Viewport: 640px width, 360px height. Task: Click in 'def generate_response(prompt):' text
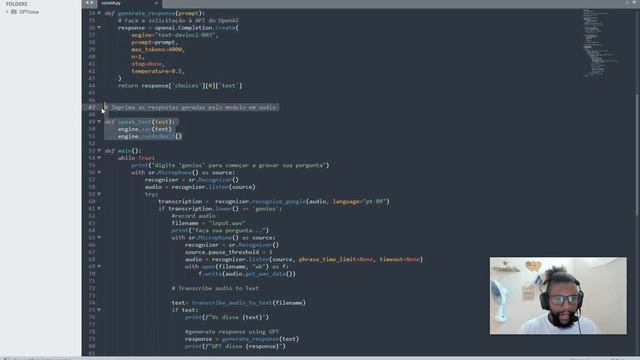coord(155,13)
